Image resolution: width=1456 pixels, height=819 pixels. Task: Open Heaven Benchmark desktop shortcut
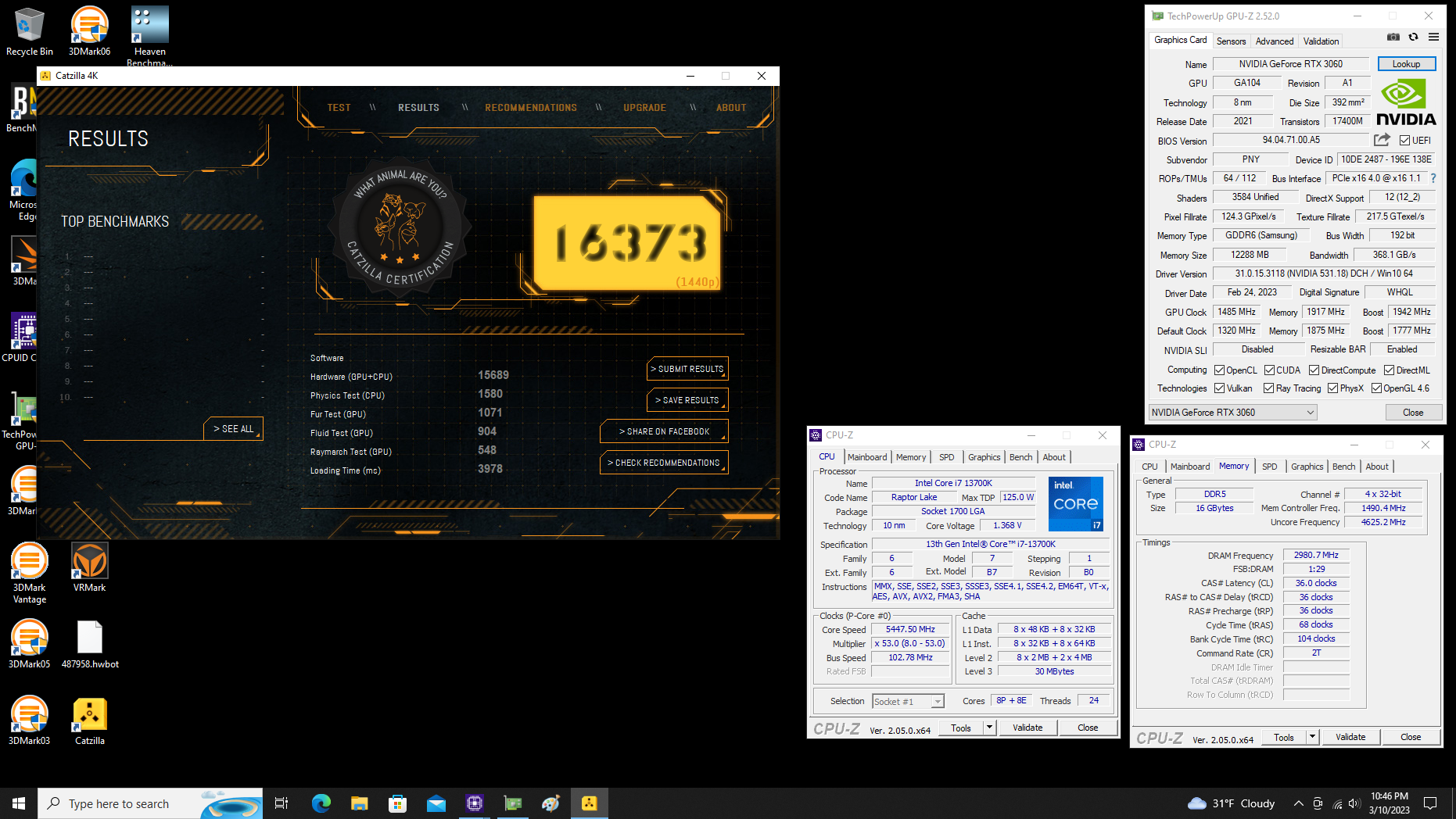pyautogui.click(x=149, y=36)
